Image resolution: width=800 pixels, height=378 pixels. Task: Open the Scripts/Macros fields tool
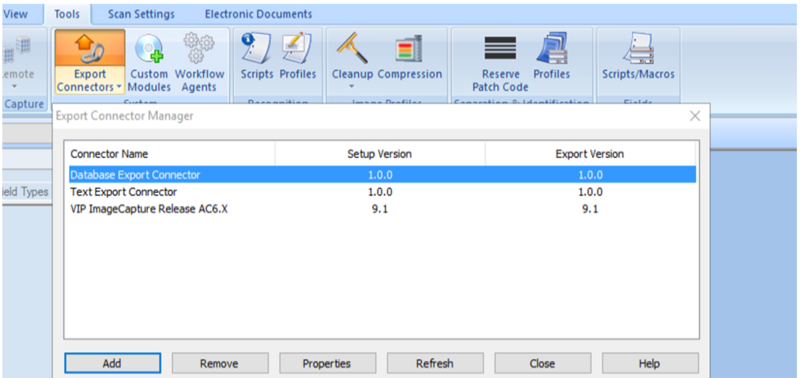[638, 57]
